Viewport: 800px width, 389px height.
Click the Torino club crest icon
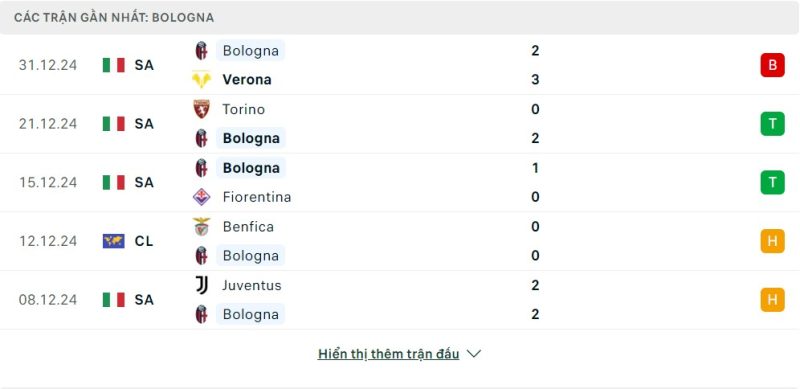click(x=202, y=109)
